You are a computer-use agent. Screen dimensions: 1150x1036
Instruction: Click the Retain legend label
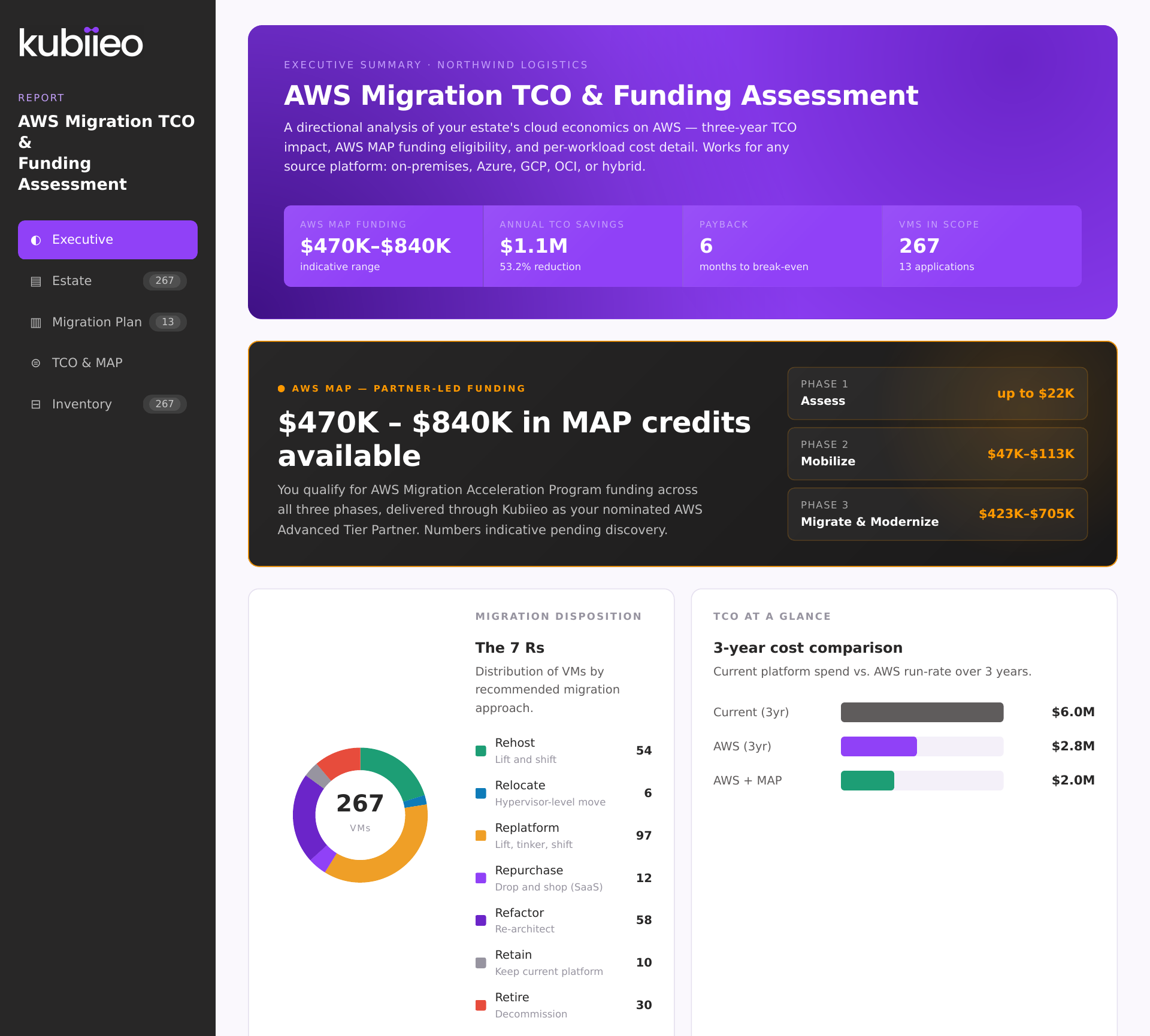pos(513,955)
